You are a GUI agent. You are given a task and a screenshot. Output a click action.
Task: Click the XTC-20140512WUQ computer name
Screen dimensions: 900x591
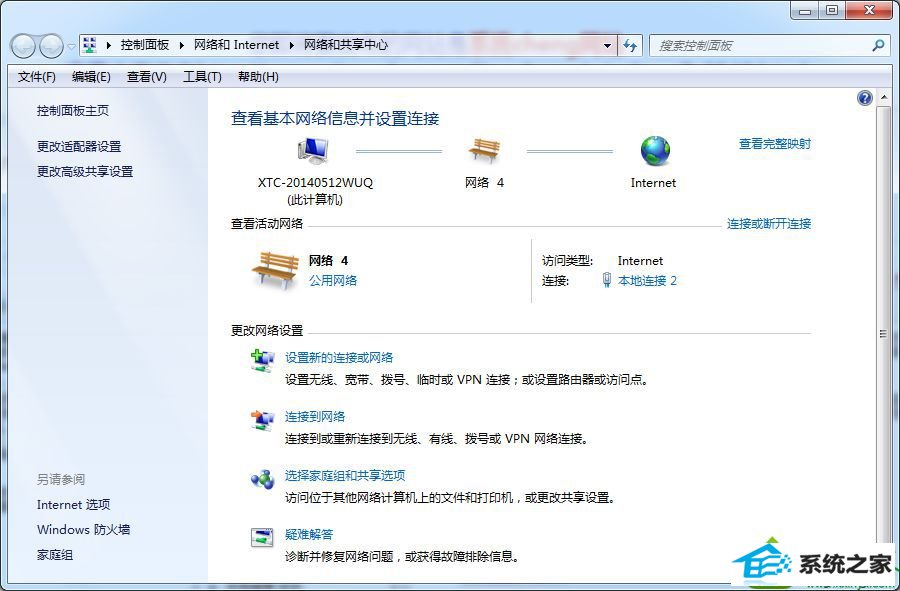[x=315, y=183]
